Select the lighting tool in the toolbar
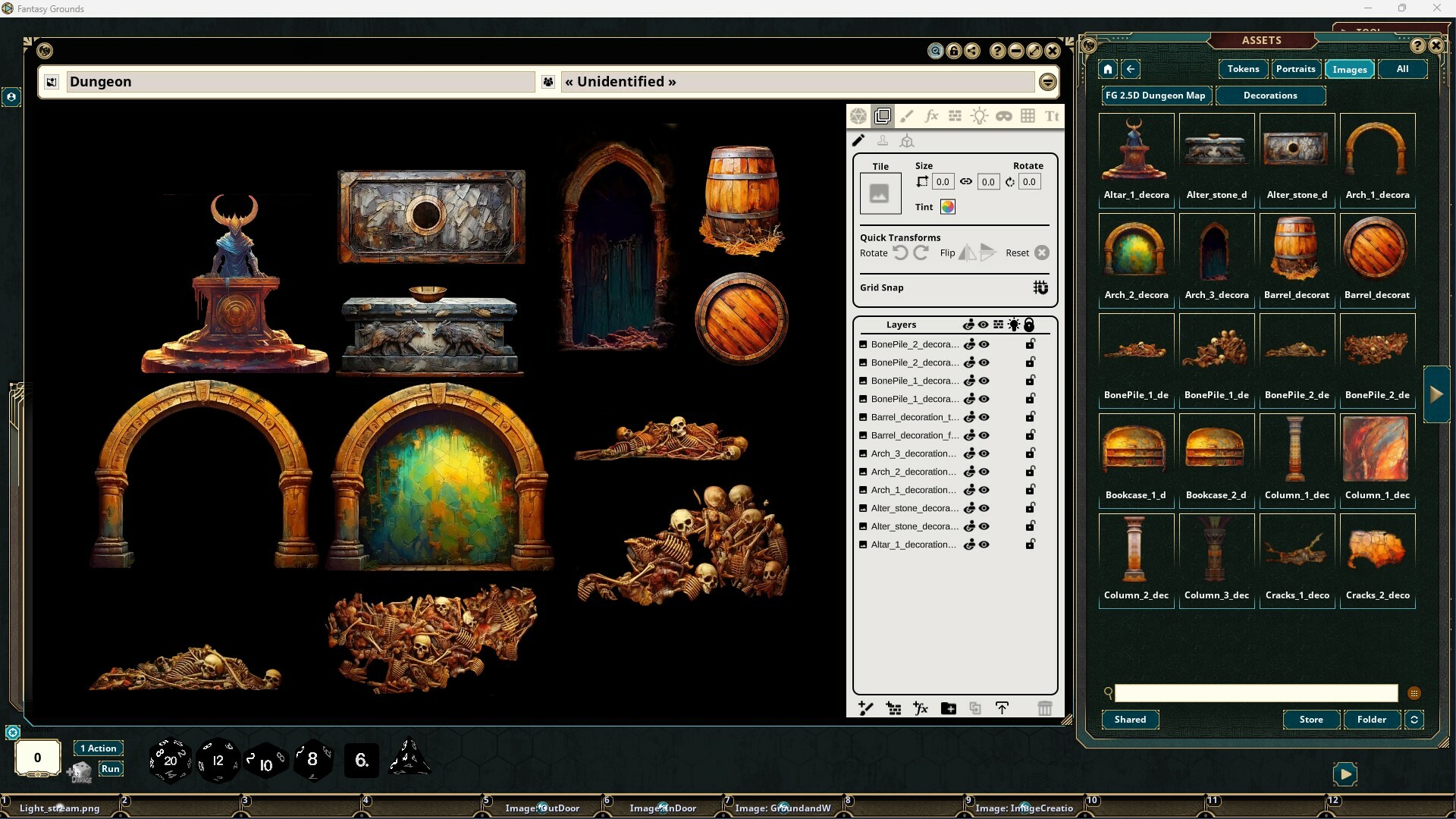1456x819 pixels. (980, 115)
